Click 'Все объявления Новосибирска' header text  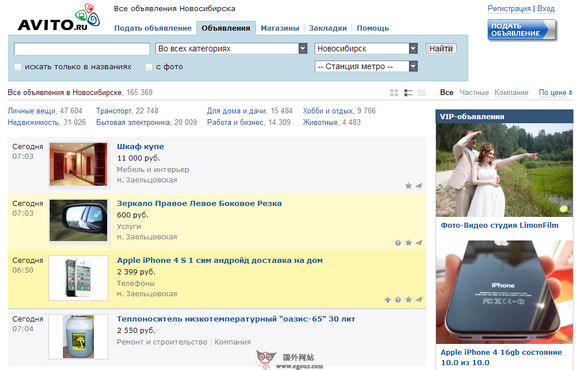[x=174, y=9]
